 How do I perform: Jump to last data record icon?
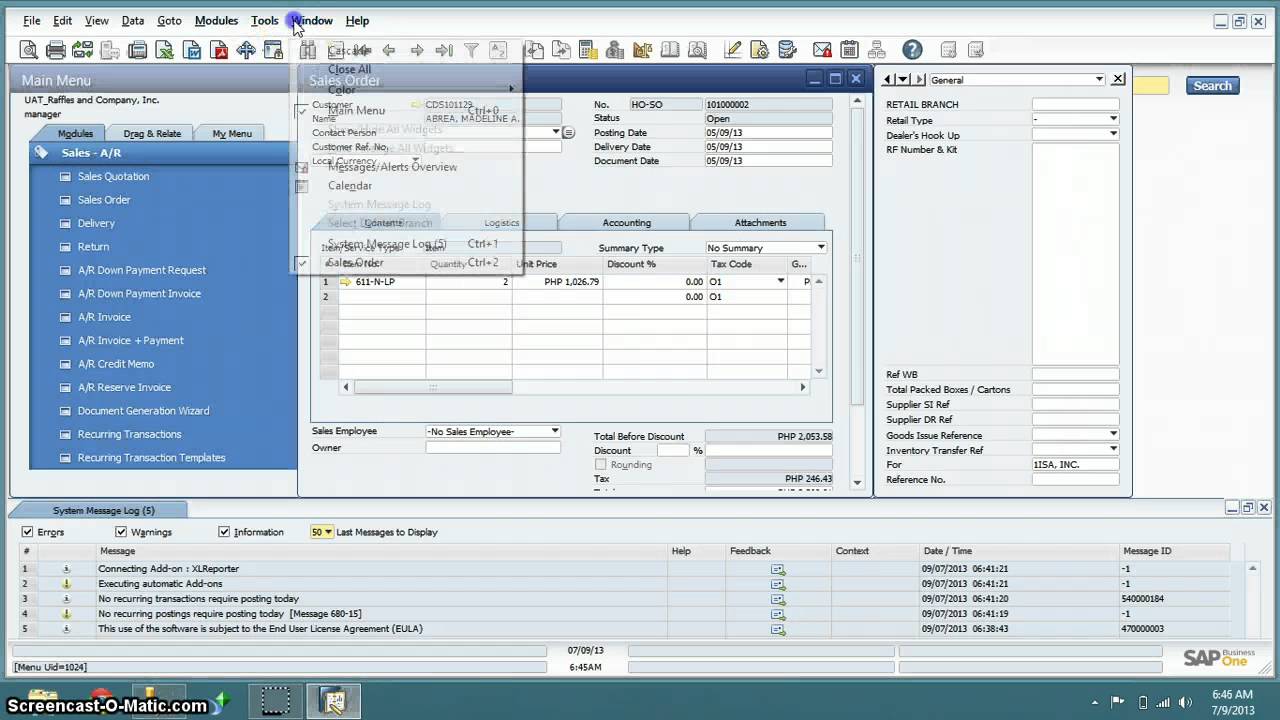pos(444,50)
